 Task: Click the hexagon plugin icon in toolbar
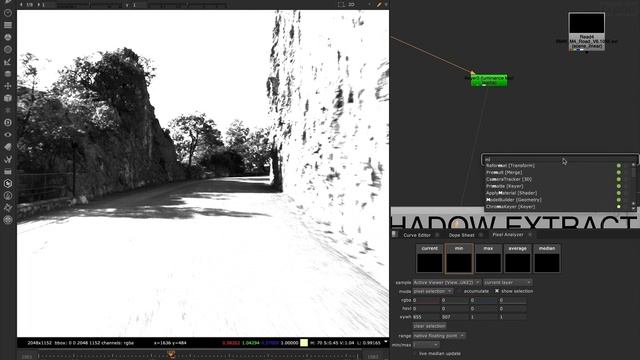pos(8,184)
